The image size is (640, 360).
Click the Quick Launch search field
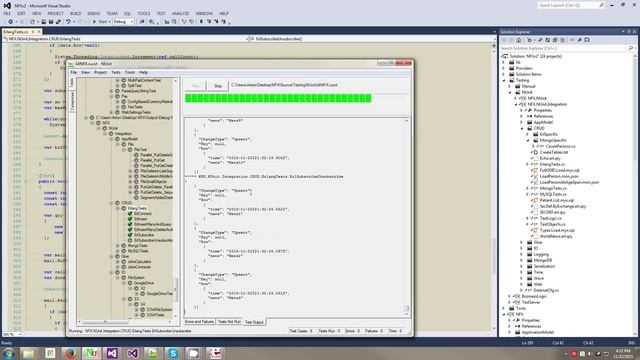(571, 5)
